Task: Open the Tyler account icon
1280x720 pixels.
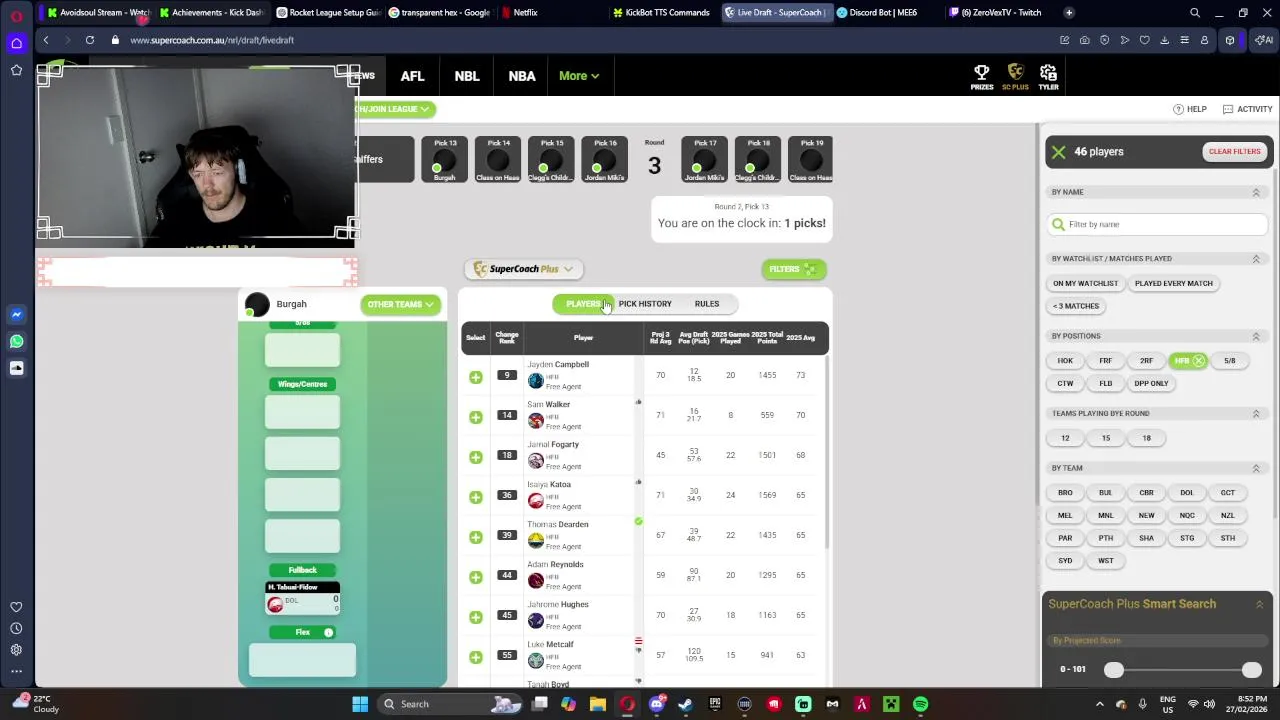Action: click(x=1048, y=76)
